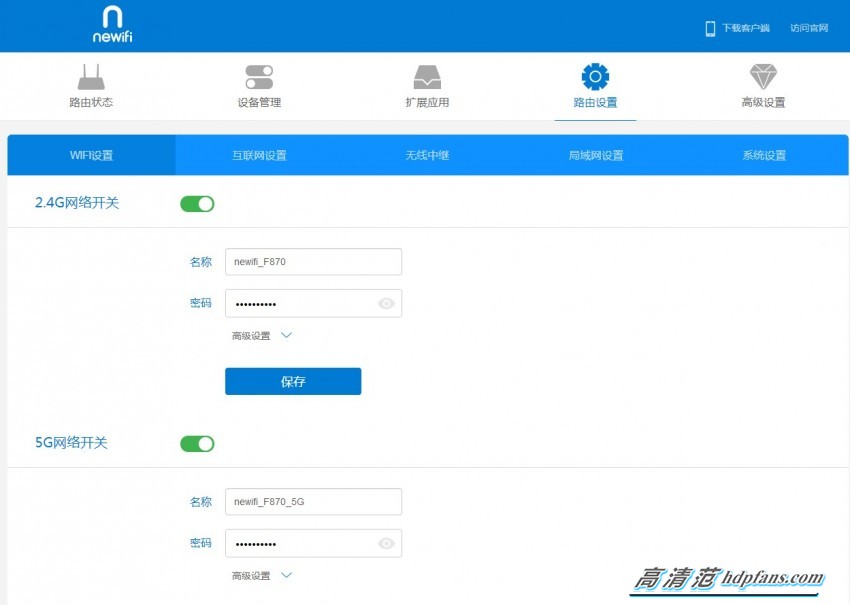Image resolution: width=850 pixels, height=605 pixels.
Task: Click the 保存 button for 2.4G settings
Action: [293, 382]
